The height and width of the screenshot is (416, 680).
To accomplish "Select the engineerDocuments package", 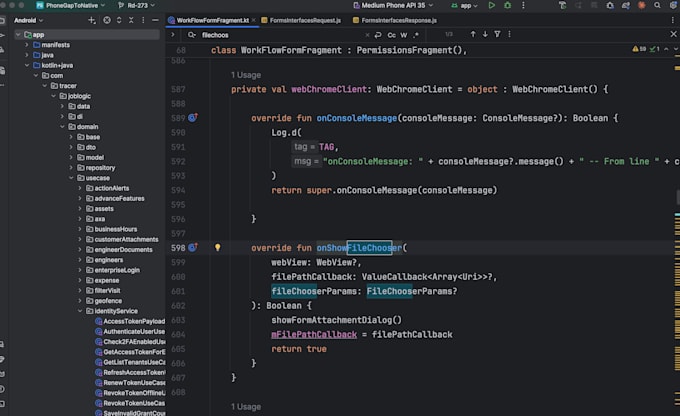I will pos(123,250).
